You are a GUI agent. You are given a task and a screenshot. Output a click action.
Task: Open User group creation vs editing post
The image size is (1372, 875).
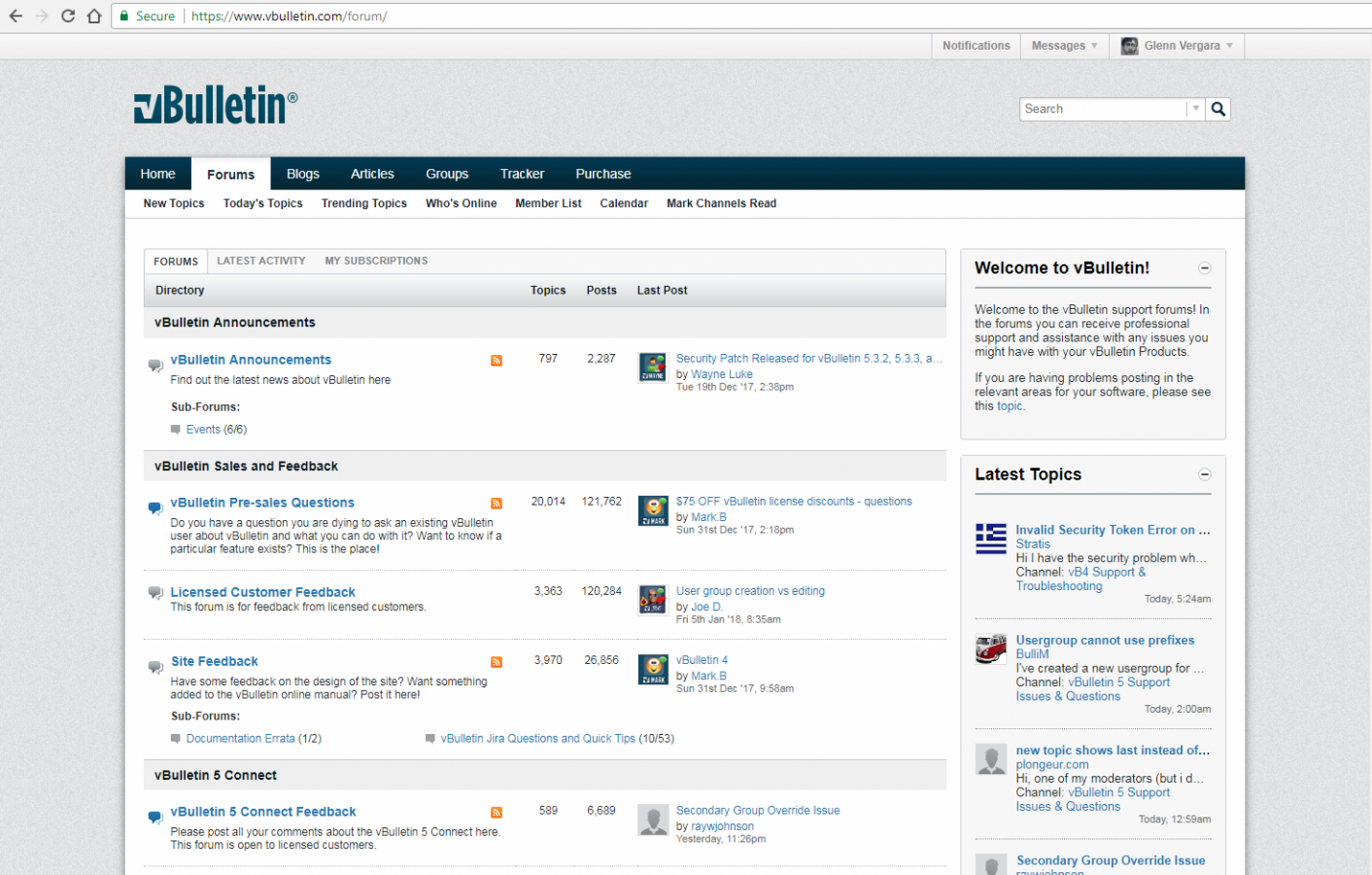[x=750, y=591]
